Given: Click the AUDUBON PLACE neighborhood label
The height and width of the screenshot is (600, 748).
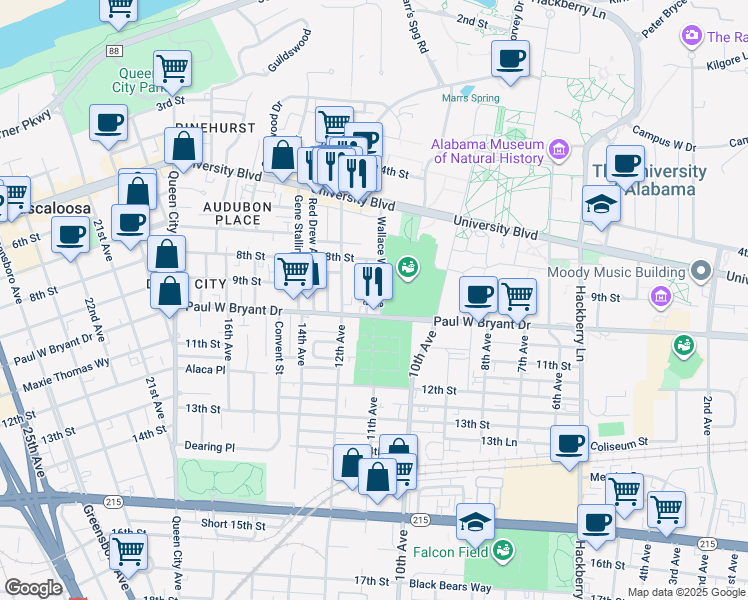Looking at the screenshot, I should pos(238,214).
